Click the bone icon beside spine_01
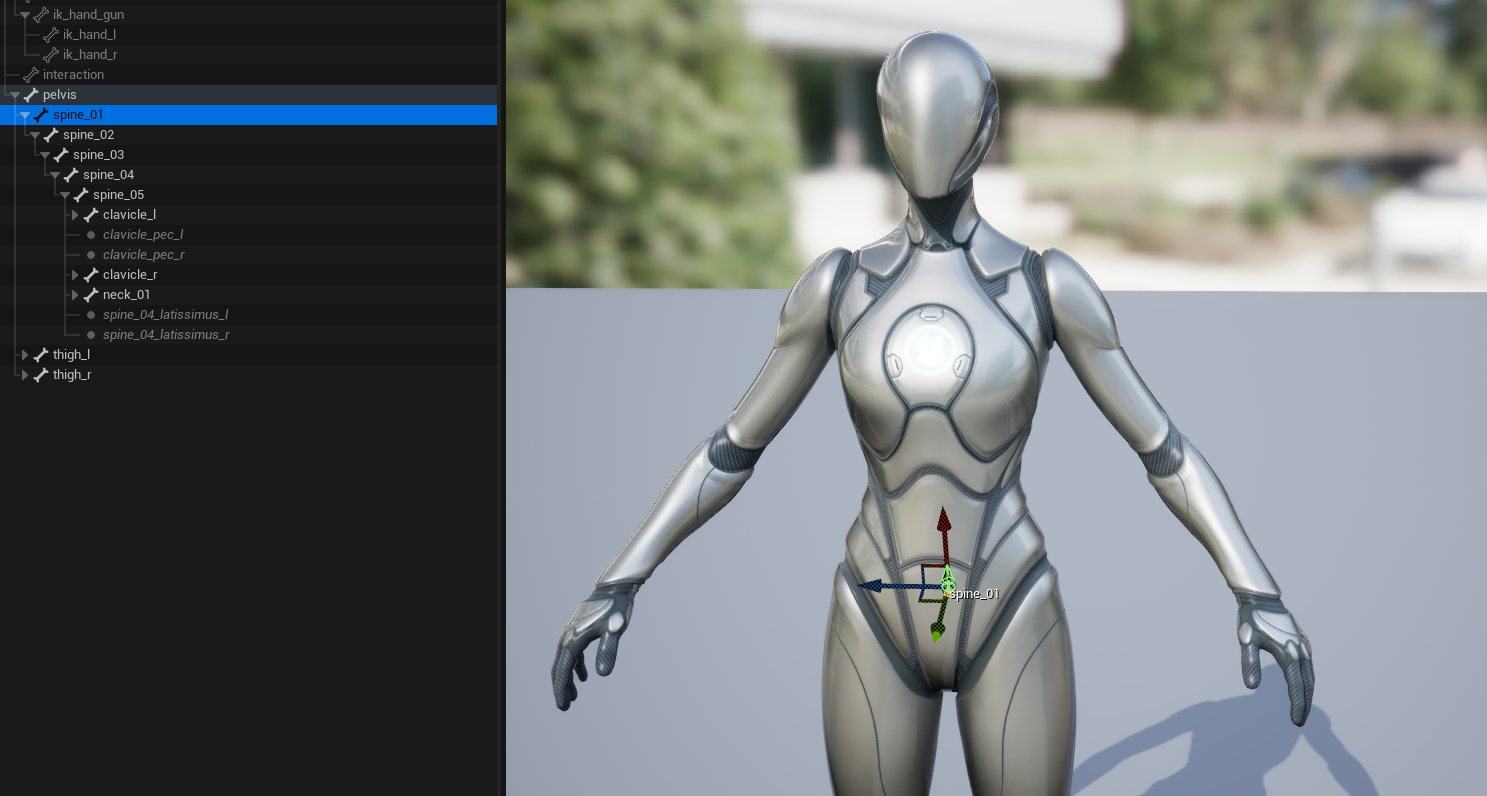Image resolution: width=1487 pixels, height=796 pixels. (x=41, y=115)
